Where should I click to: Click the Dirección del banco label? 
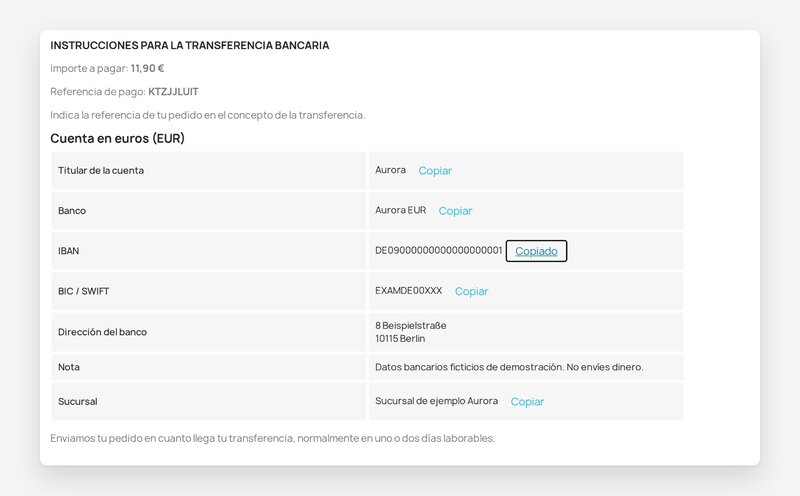(103, 332)
